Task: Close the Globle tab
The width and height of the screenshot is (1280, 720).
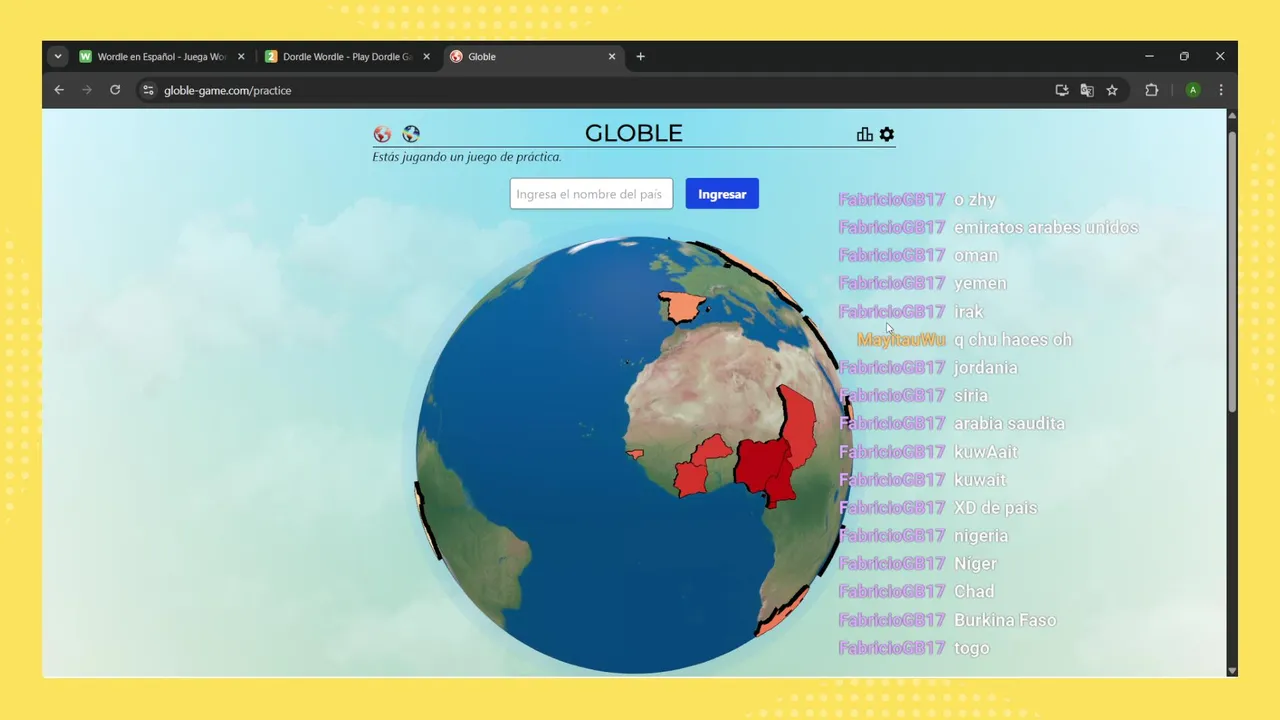Action: click(612, 57)
